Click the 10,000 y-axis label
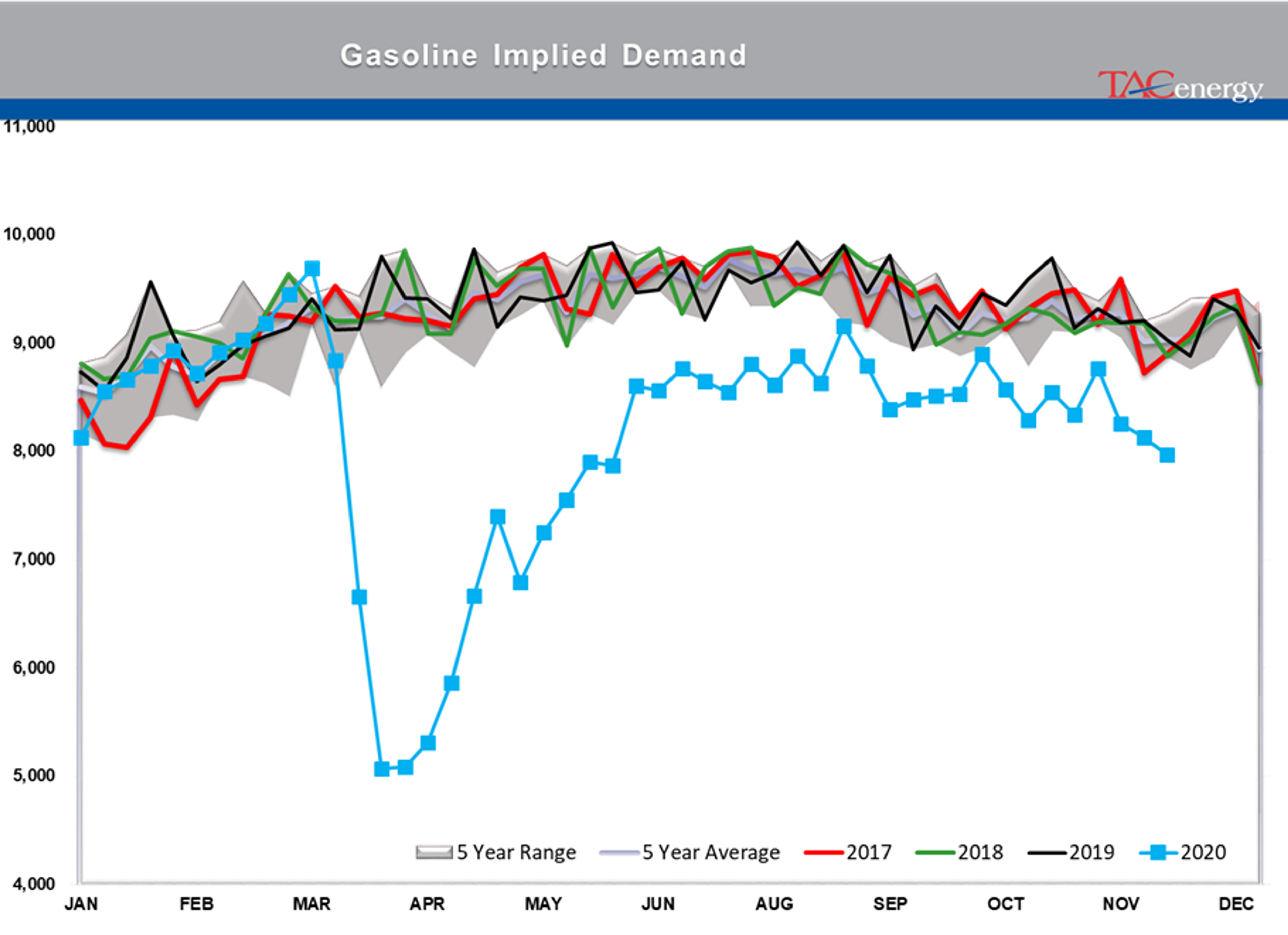Image resolution: width=1288 pixels, height=935 pixels. click(29, 234)
